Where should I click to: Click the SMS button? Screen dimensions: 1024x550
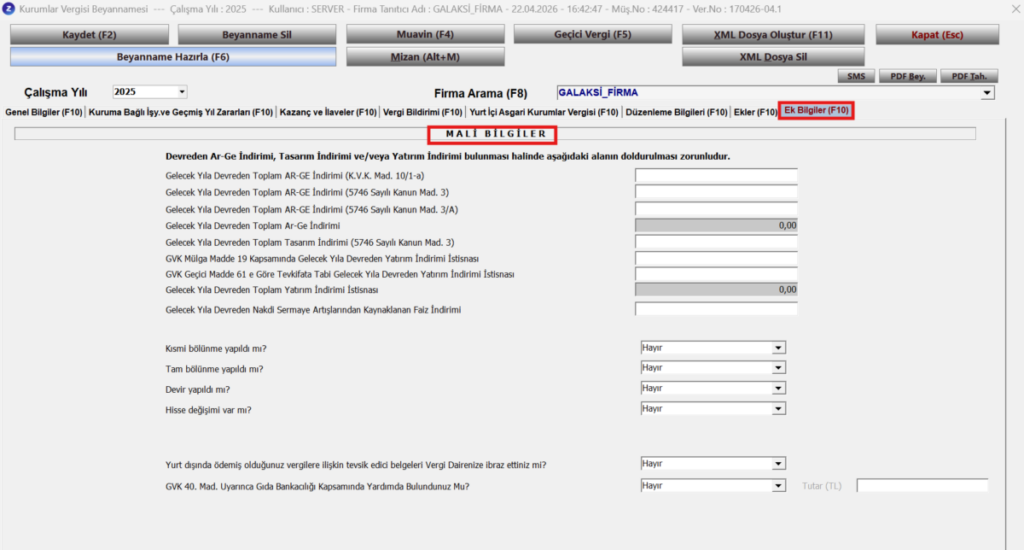(x=856, y=76)
